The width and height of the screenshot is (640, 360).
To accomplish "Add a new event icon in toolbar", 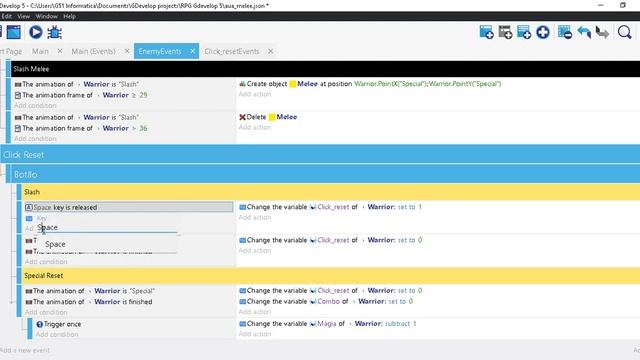I will click(486, 32).
